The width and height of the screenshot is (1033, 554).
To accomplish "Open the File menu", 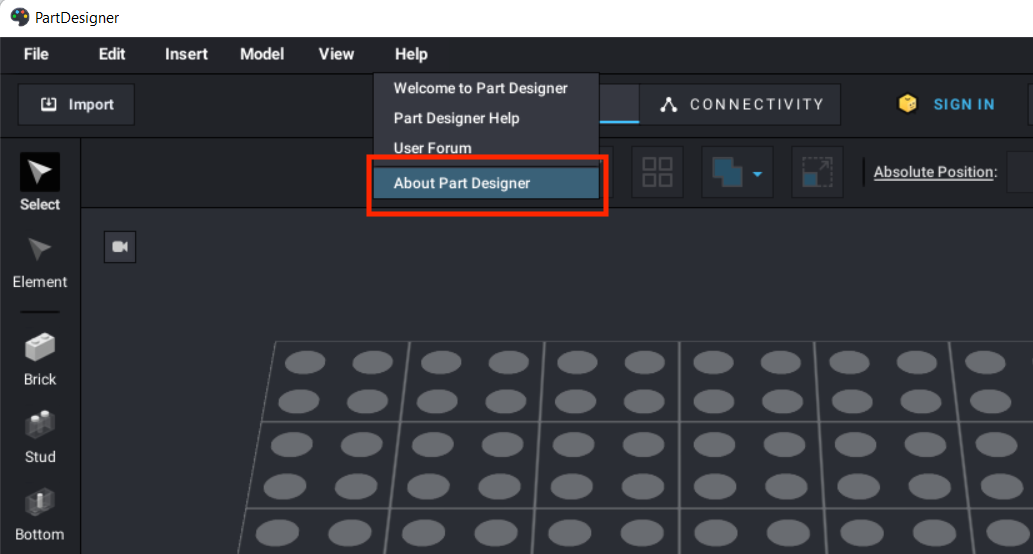I will pyautogui.click(x=36, y=54).
